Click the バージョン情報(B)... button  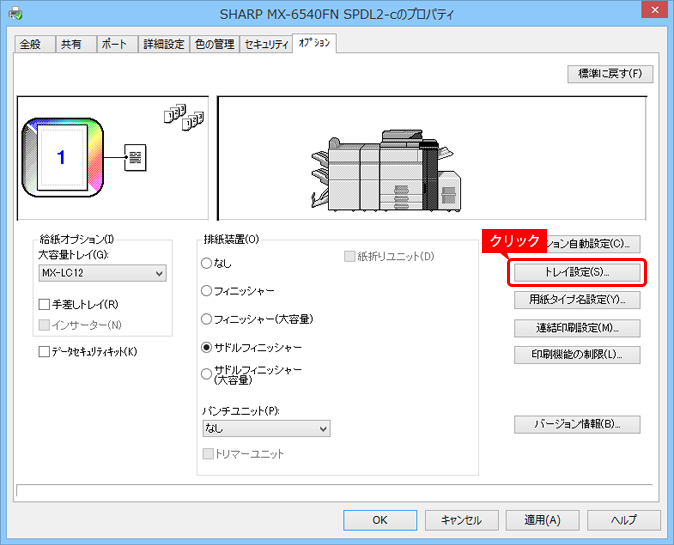click(x=577, y=424)
